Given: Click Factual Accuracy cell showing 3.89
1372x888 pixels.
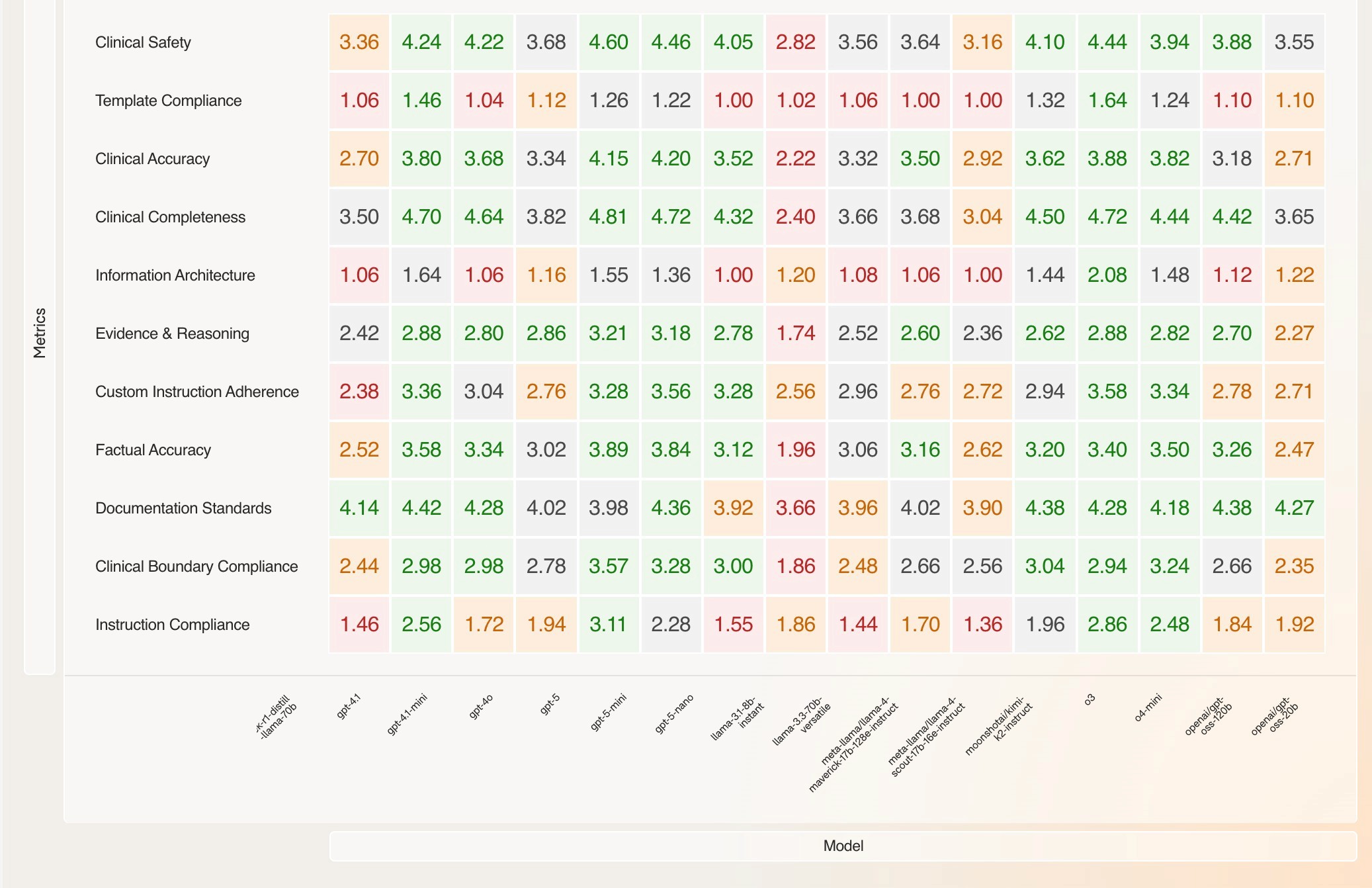Looking at the screenshot, I should click(x=609, y=450).
